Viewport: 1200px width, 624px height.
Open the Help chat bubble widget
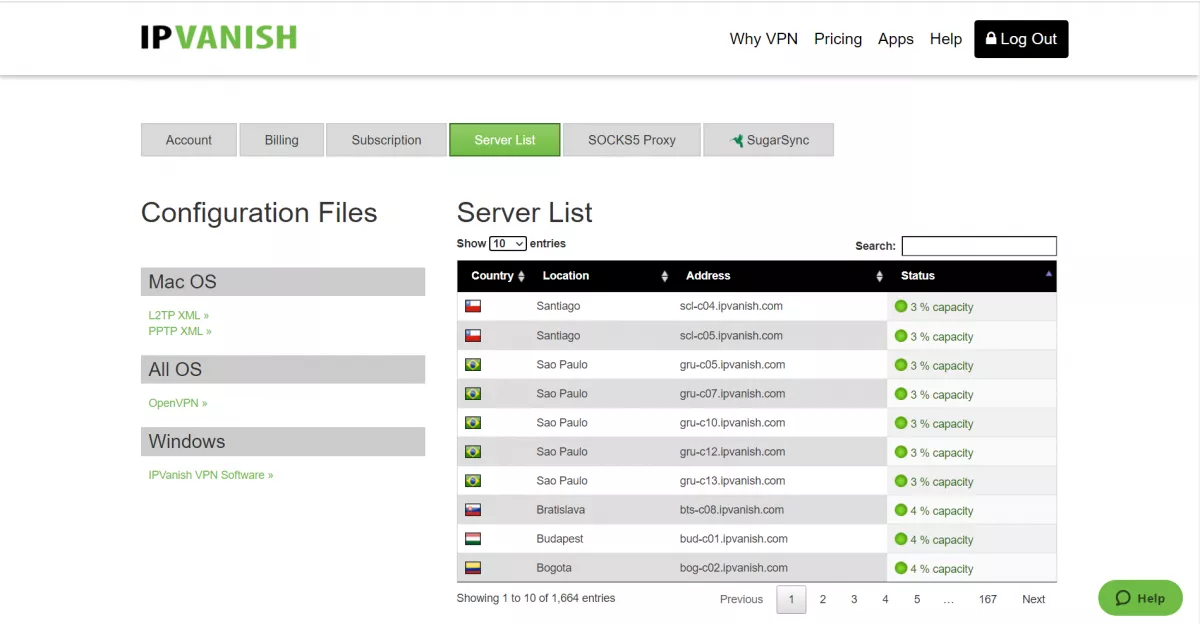(1140, 598)
